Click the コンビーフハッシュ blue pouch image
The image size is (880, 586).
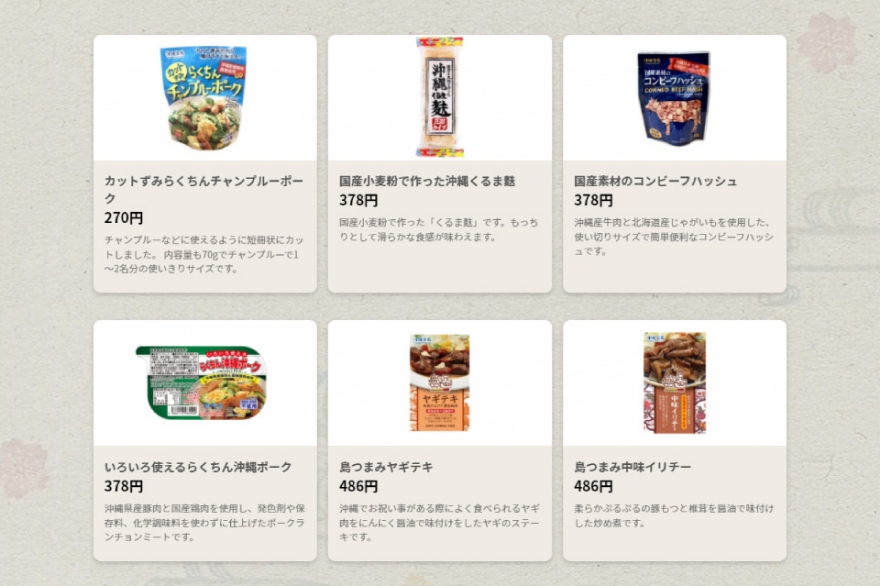[673, 99]
